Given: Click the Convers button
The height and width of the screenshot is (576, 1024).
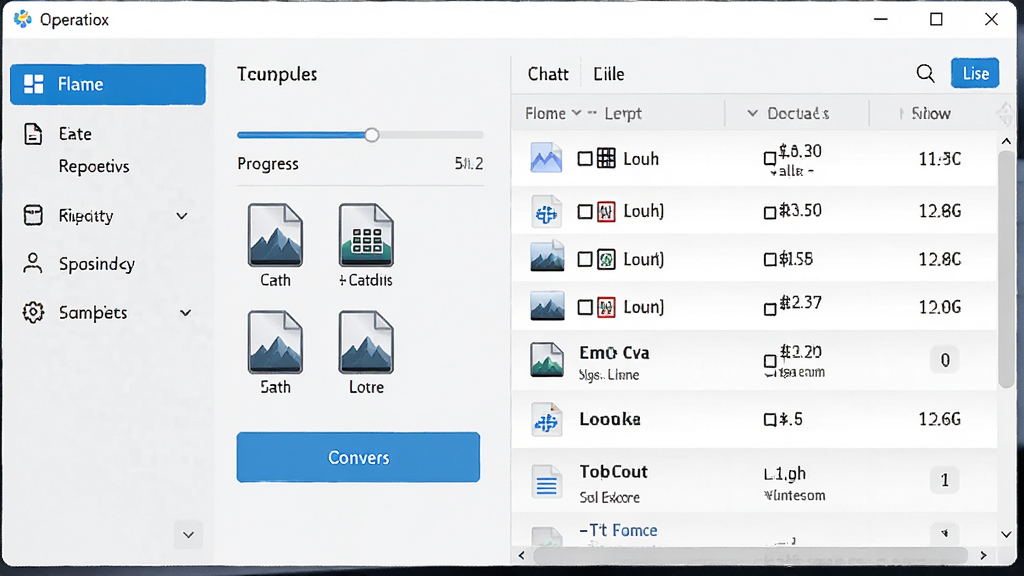Looking at the screenshot, I should point(359,457).
